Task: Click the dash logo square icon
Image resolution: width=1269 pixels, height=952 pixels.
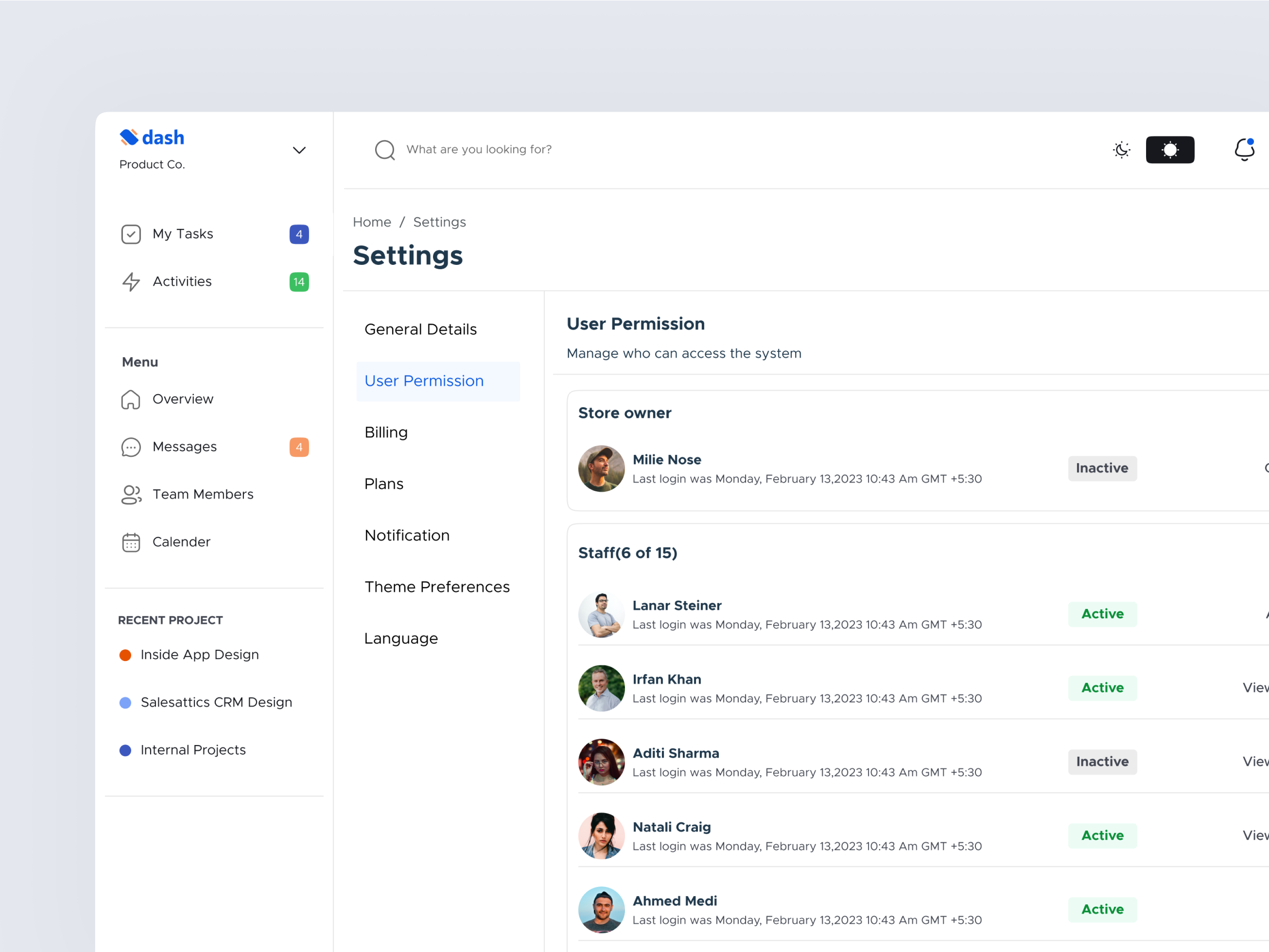Action: pos(128,137)
